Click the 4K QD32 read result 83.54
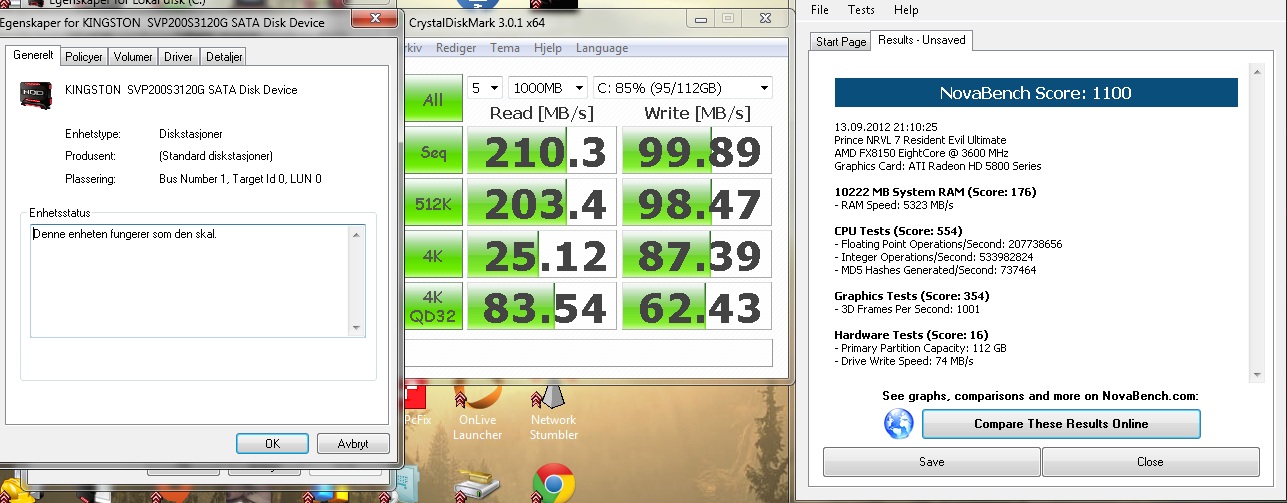The image size is (1287, 503). [540, 307]
